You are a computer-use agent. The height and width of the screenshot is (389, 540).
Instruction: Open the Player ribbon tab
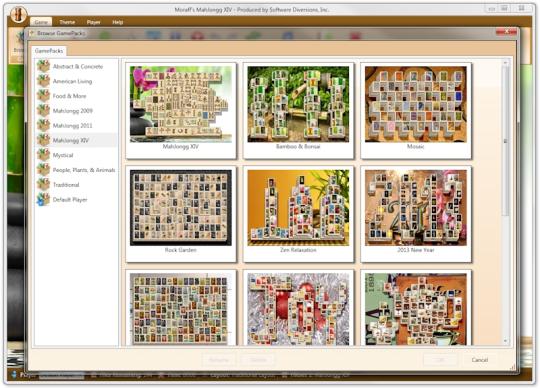click(93, 22)
